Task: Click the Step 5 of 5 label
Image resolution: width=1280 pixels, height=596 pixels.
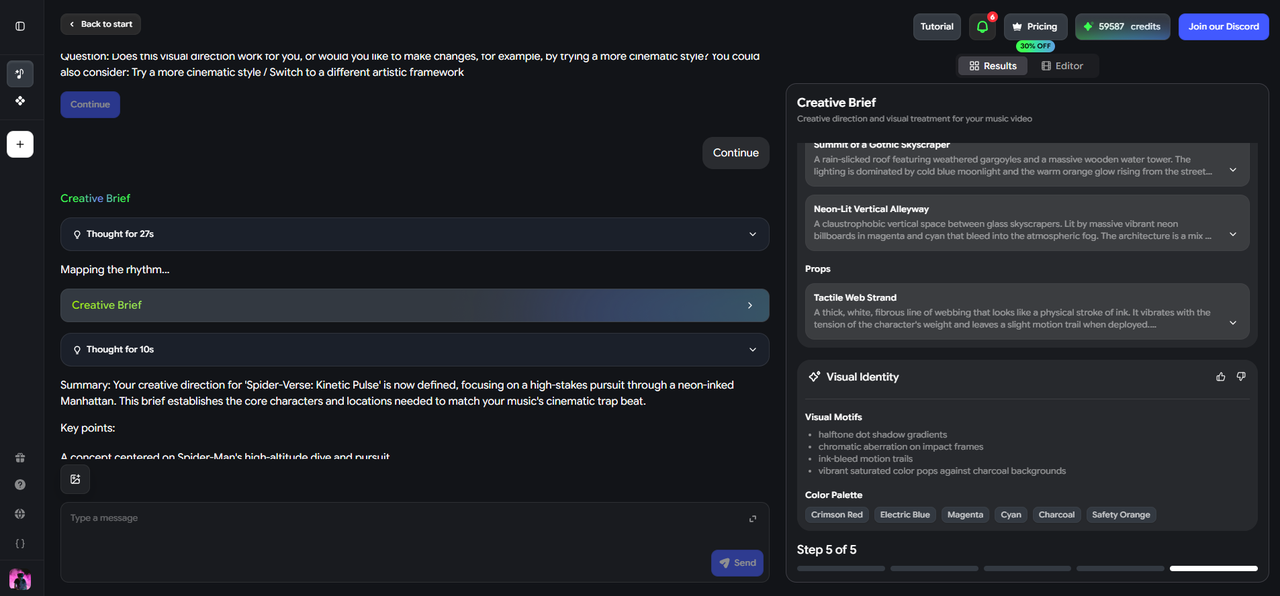Action: (827, 550)
